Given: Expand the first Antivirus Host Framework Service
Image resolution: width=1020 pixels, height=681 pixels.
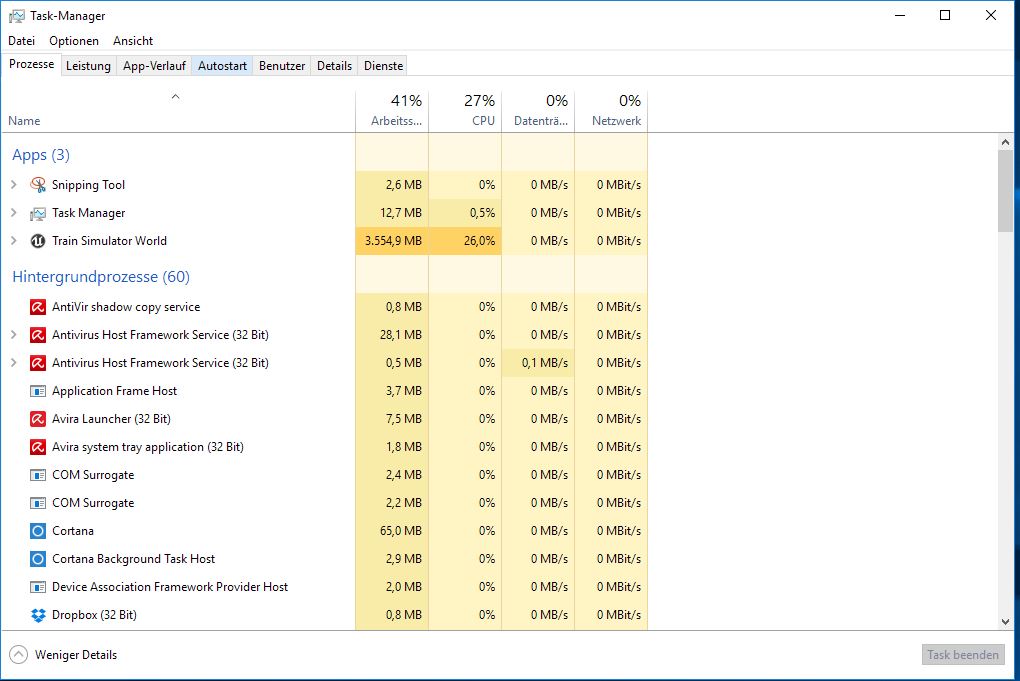Looking at the screenshot, I should pyautogui.click(x=13, y=335).
